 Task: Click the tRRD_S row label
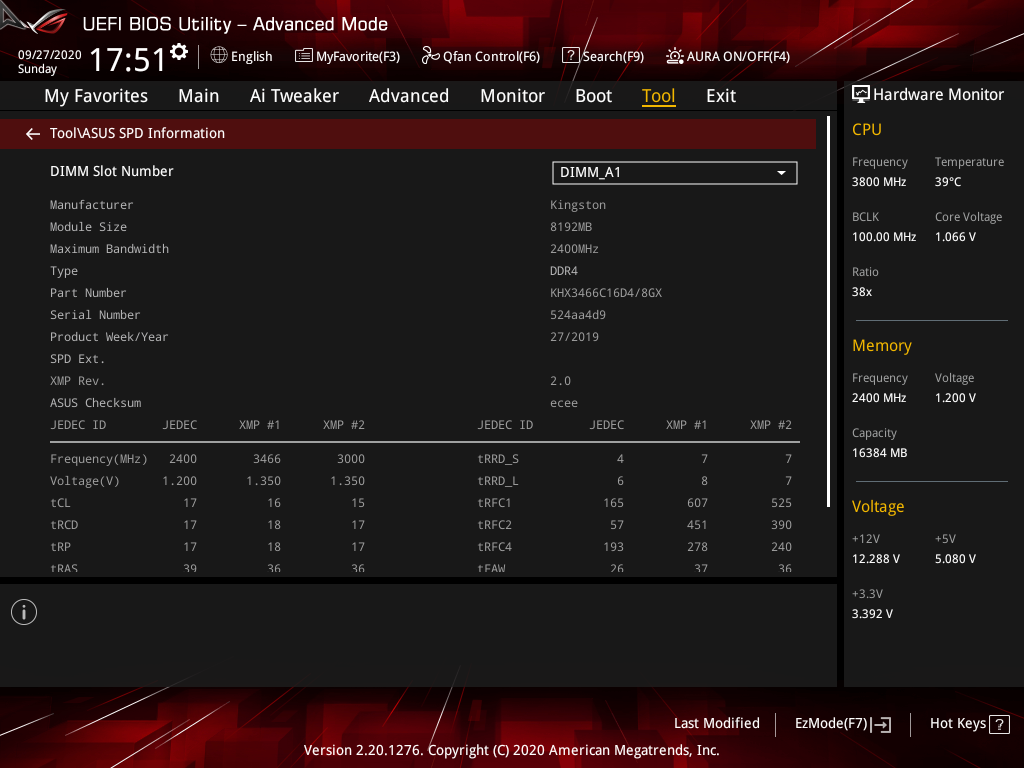click(498, 459)
